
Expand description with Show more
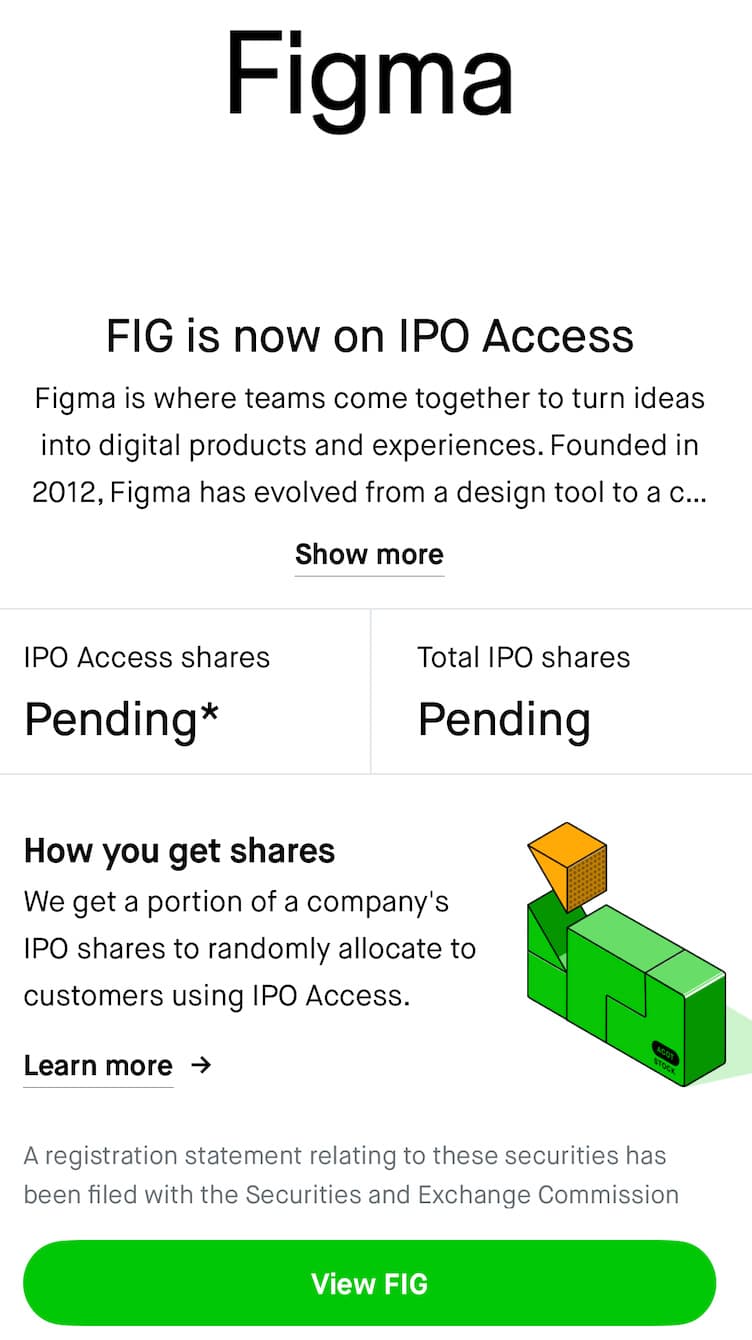pos(369,554)
